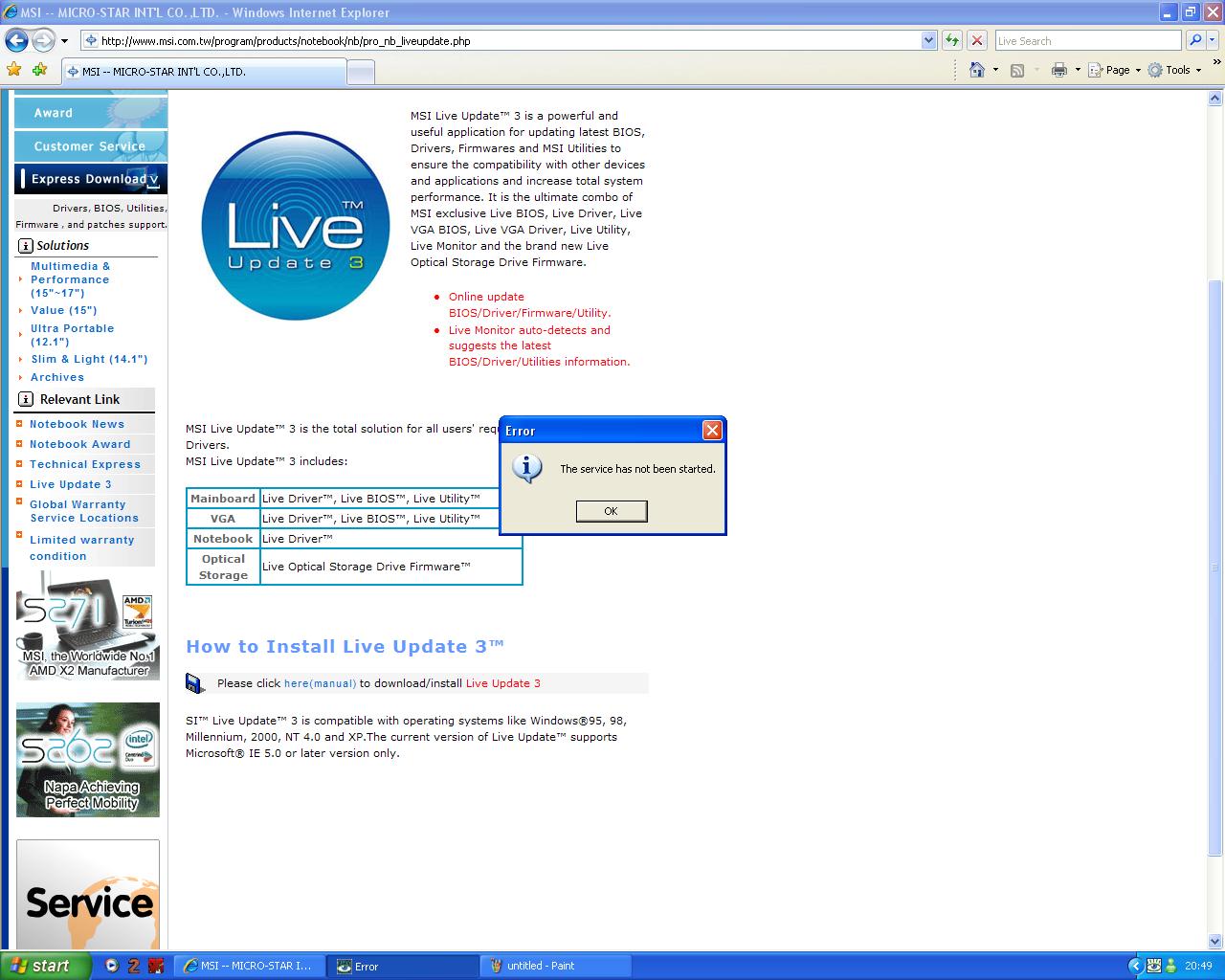
Task: Click the Live Search magnifier button
Action: [x=1194, y=40]
